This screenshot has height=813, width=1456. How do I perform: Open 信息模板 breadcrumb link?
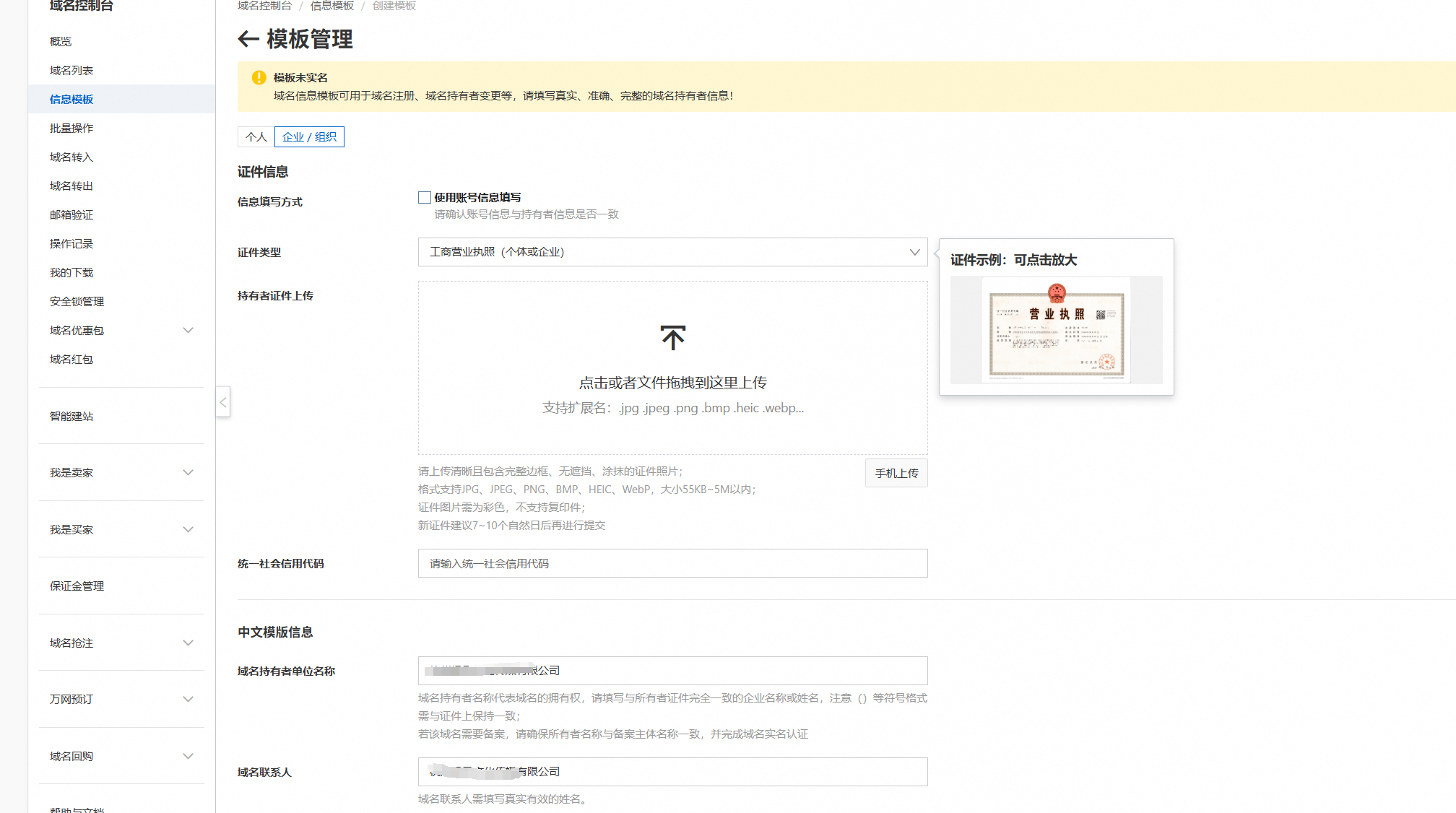(332, 6)
